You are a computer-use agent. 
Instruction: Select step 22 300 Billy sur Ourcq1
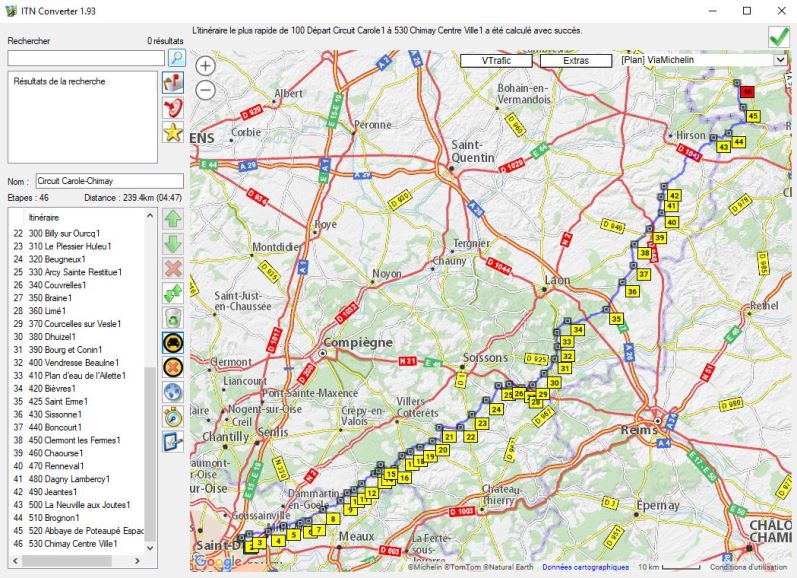click(78, 233)
